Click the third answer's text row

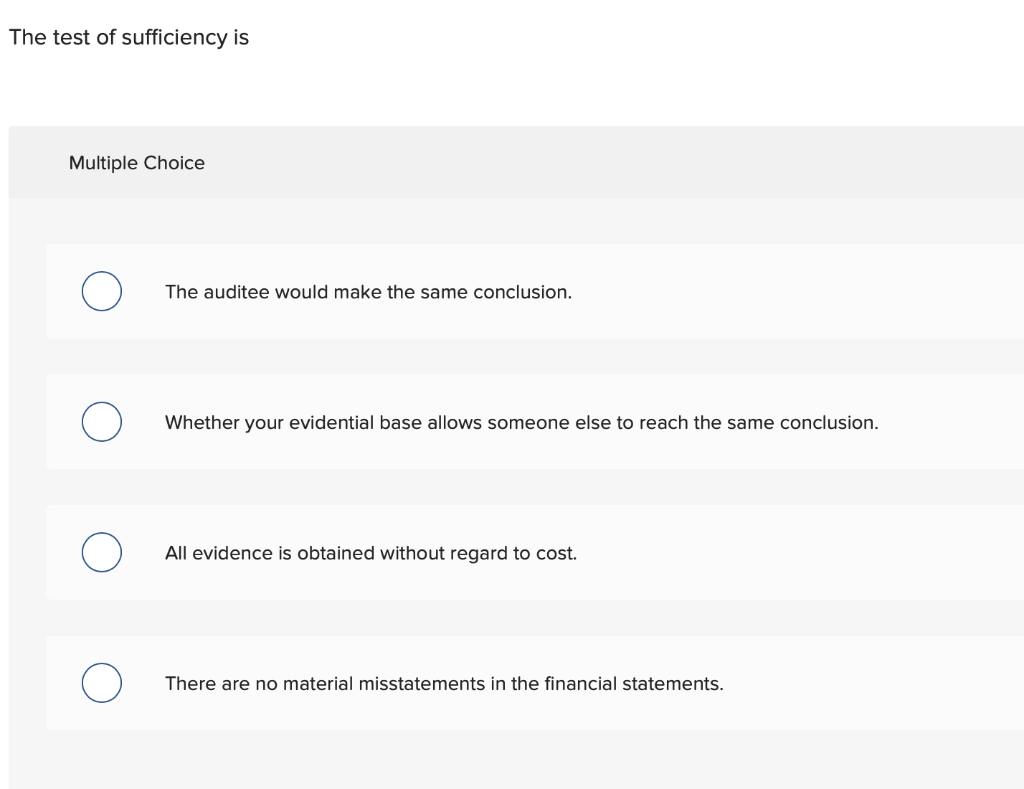[x=371, y=552]
